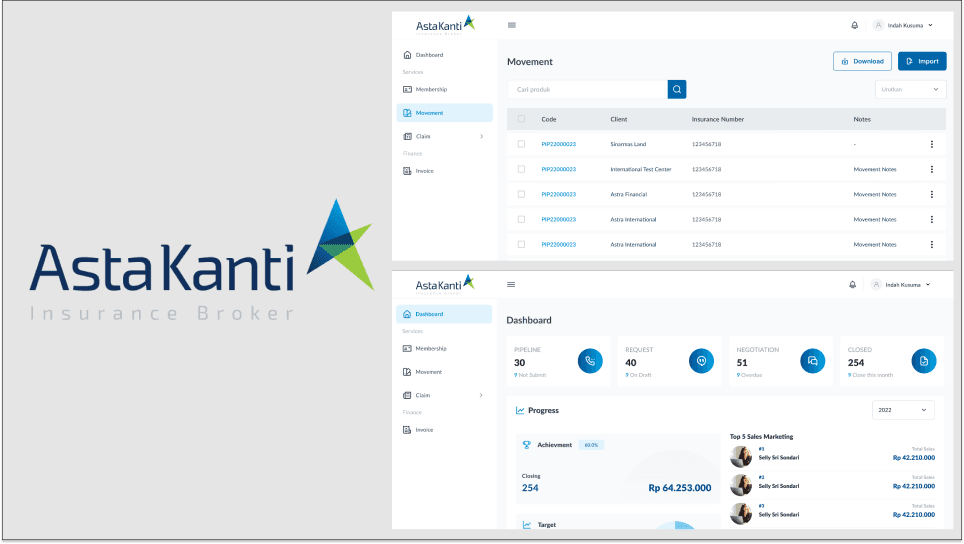Click the Download button
The image size is (964, 544).
(862, 61)
